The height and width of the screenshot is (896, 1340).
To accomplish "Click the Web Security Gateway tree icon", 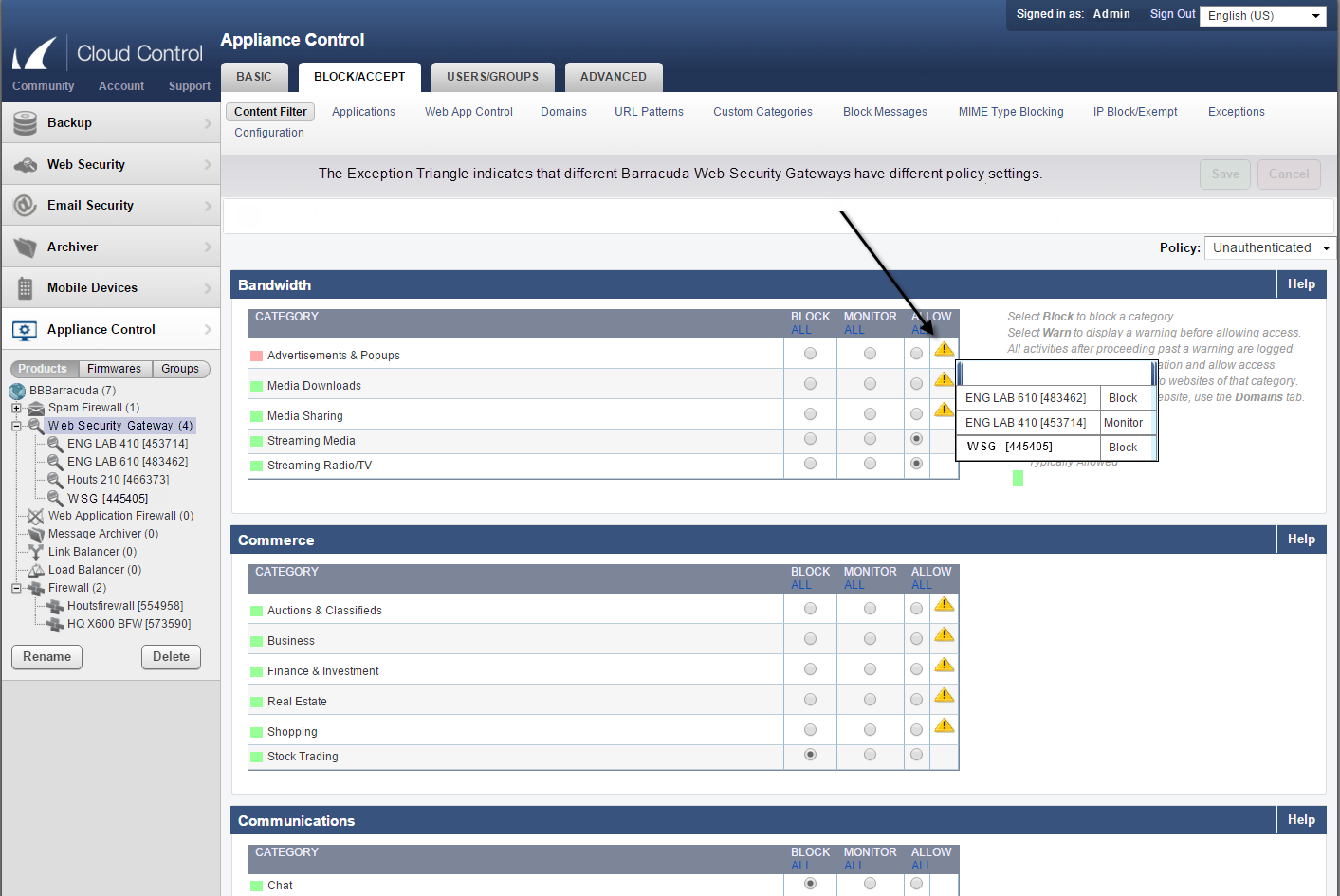I will tap(36, 426).
